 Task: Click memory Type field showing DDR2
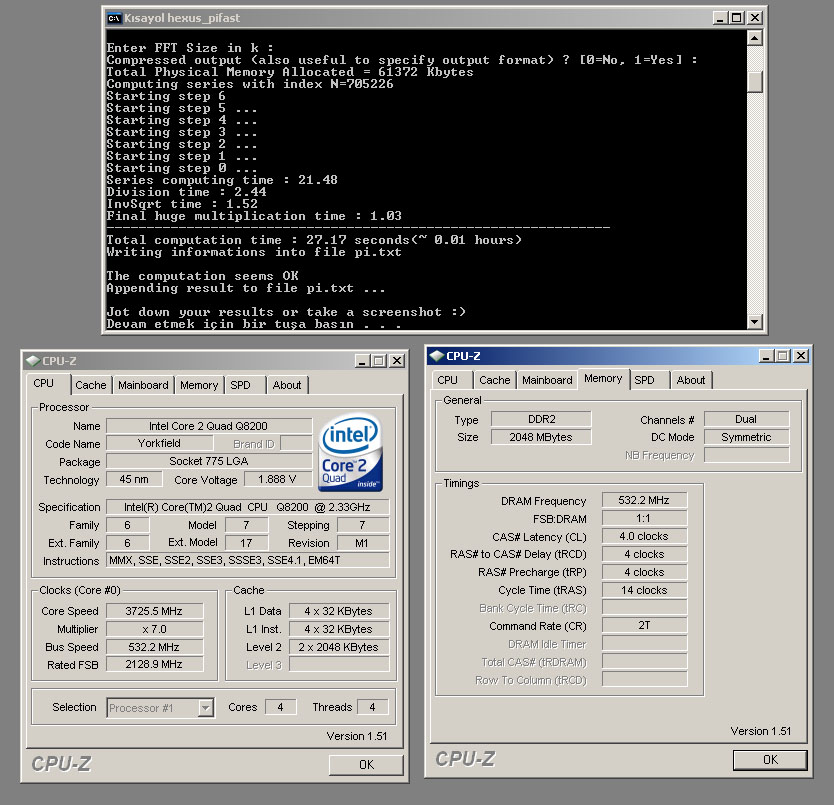tap(541, 419)
